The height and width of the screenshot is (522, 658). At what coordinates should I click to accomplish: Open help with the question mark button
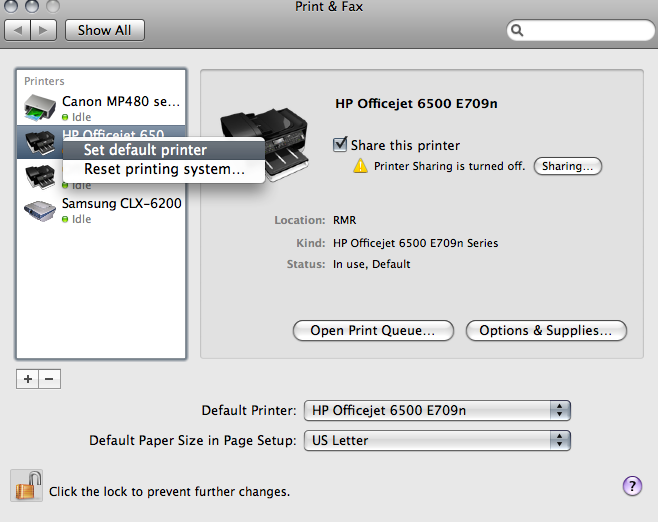tap(632, 486)
